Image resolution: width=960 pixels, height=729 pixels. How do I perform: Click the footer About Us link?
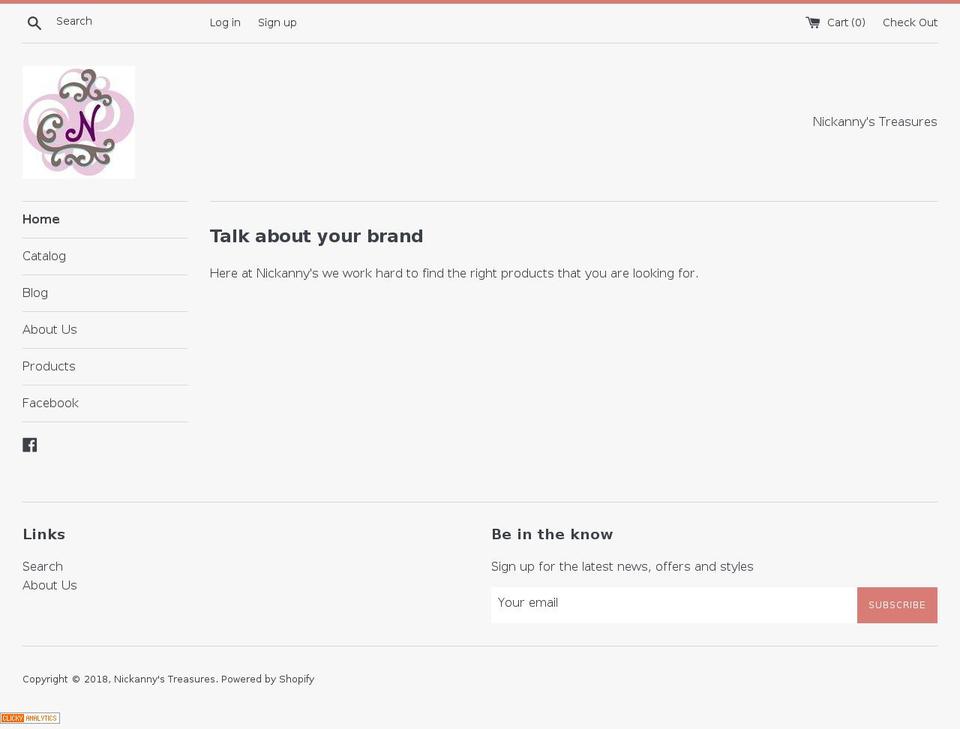tap(50, 585)
